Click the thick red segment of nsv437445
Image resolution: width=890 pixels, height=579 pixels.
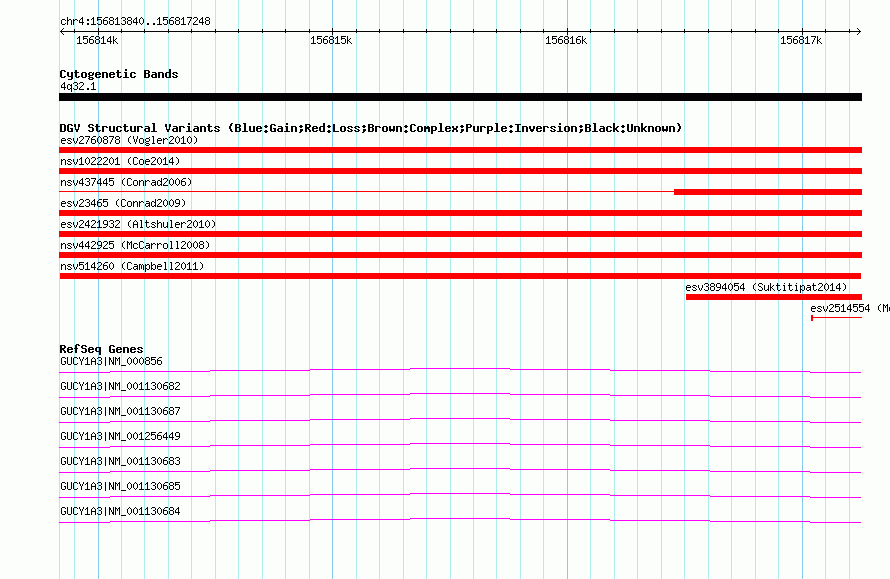tap(768, 192)
